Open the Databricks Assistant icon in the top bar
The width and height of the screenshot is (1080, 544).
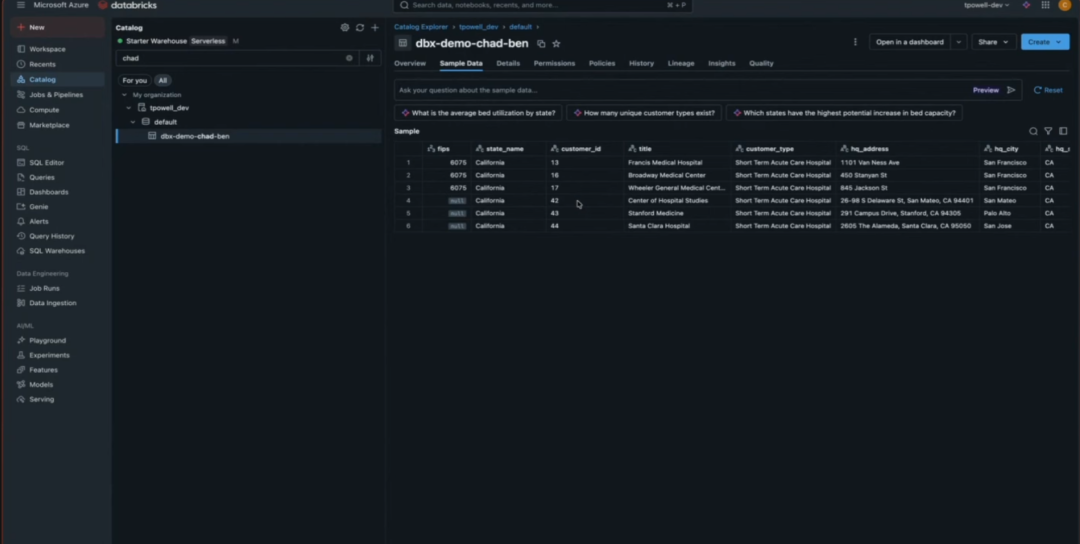pyautogui.click(x=1026, y=5)
